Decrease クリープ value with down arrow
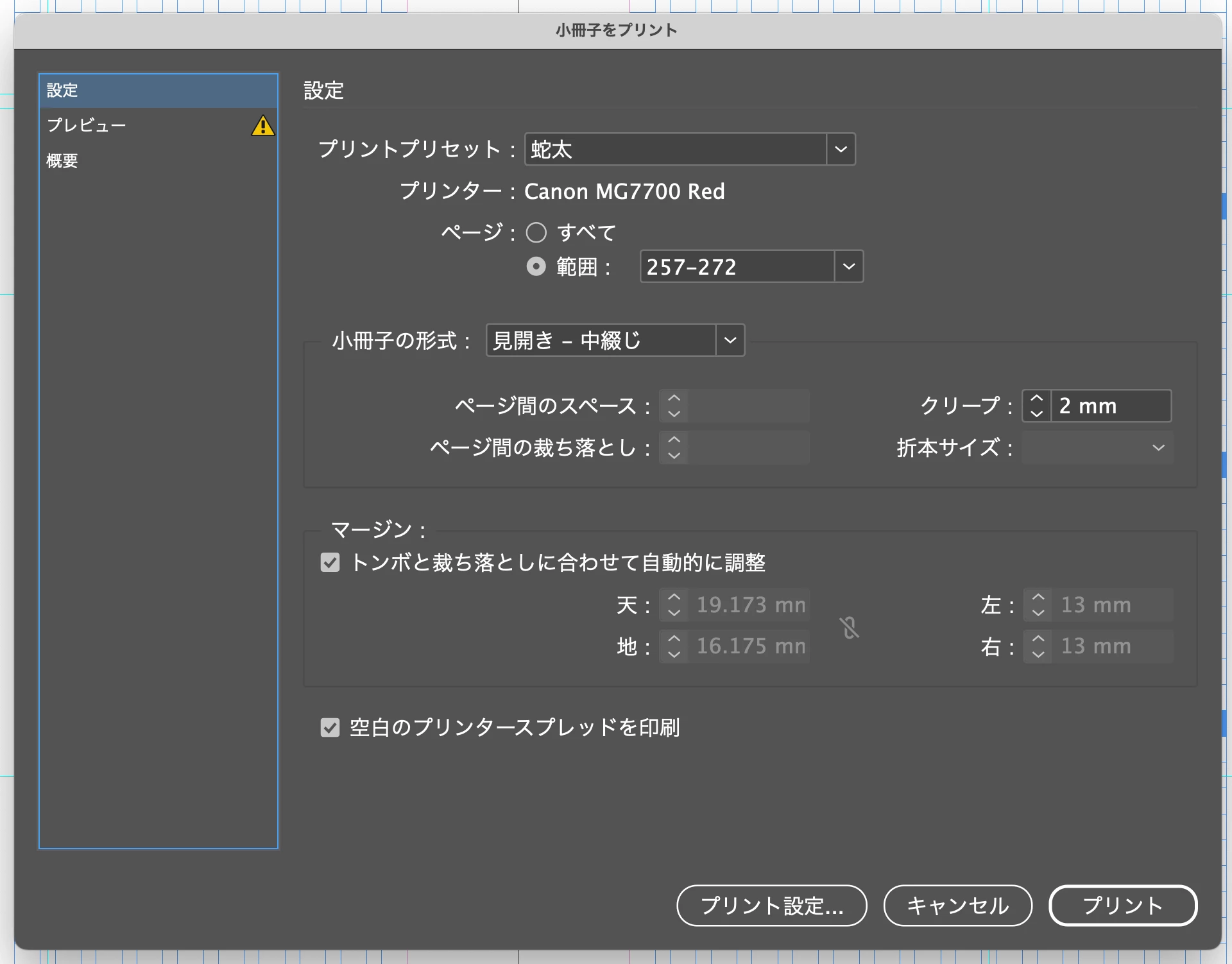This screenshot has width=1232, height=964. click(1036, 413)
